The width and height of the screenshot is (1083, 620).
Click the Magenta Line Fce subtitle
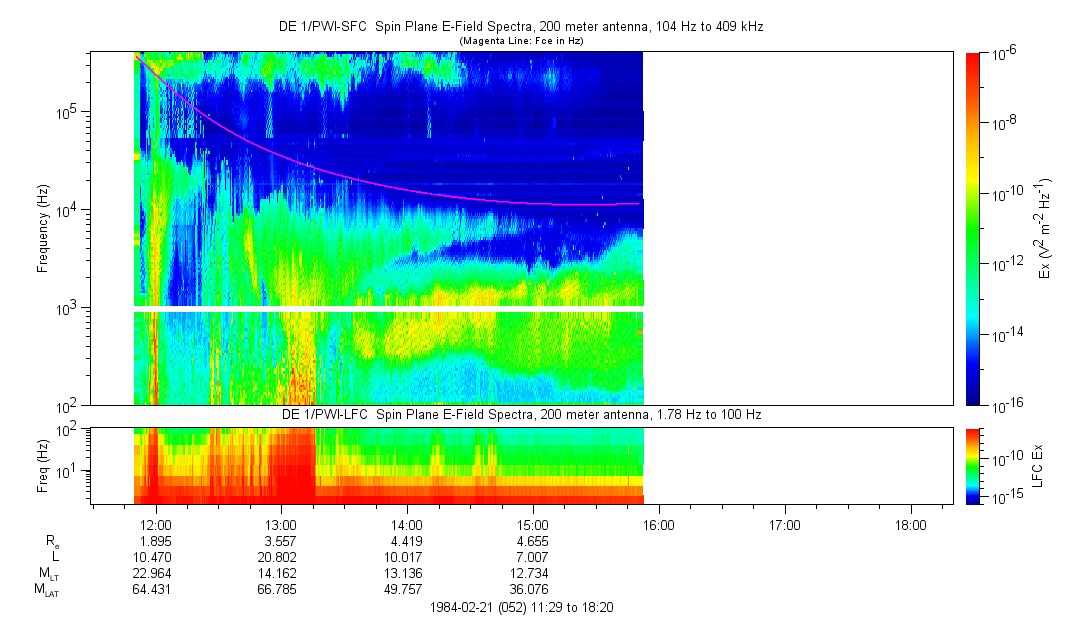coord(520,41)
